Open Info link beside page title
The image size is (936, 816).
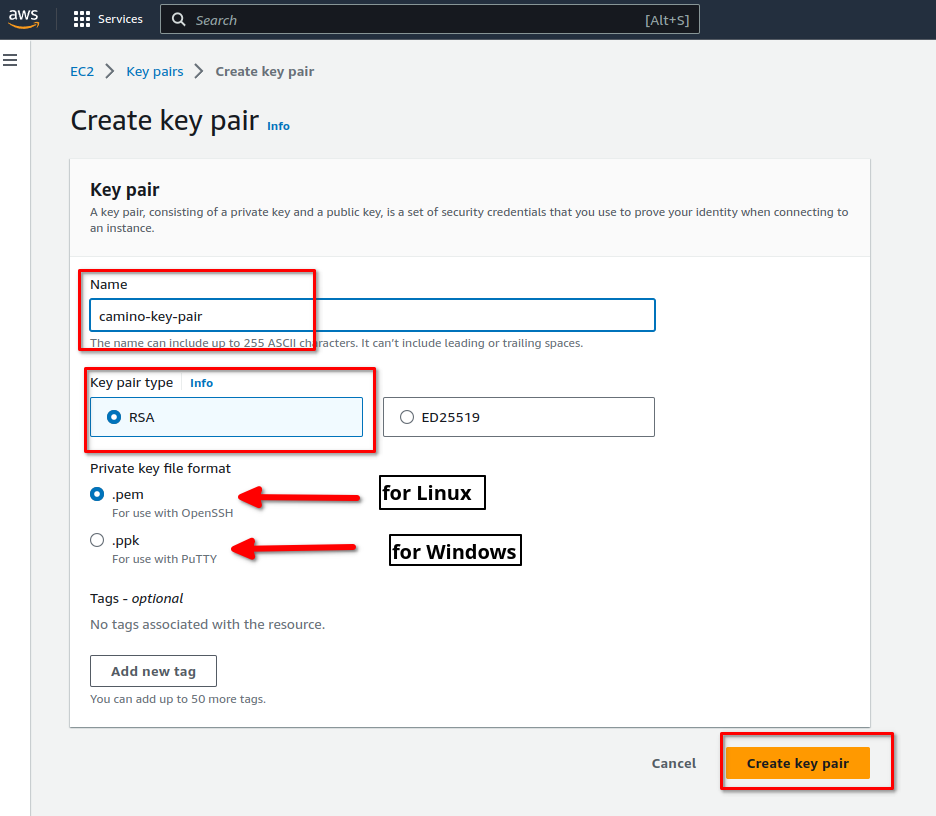(278, 126)
